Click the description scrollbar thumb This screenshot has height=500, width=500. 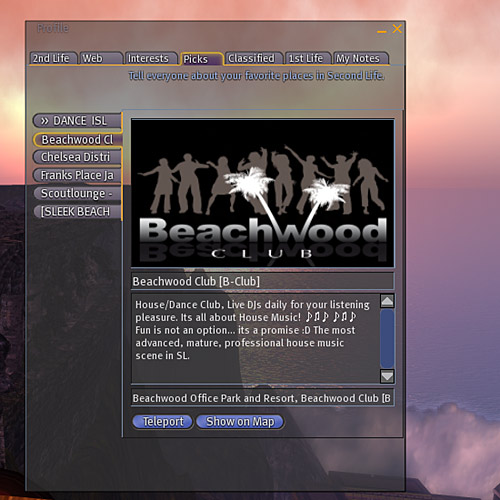(x=387, y=339)
